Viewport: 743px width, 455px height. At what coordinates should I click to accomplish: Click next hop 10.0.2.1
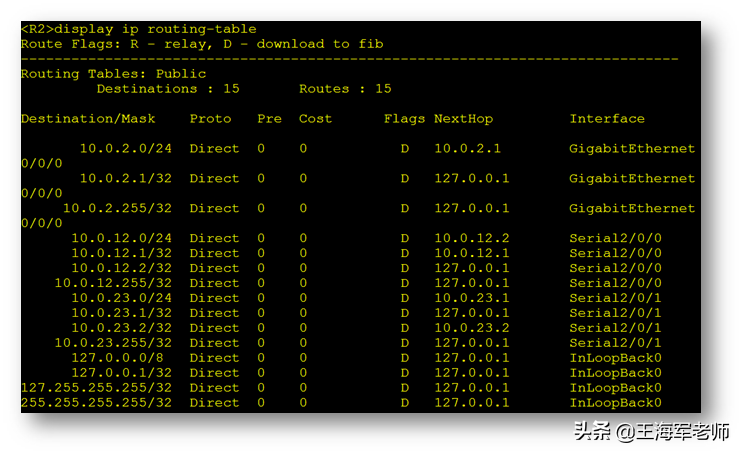467,148
